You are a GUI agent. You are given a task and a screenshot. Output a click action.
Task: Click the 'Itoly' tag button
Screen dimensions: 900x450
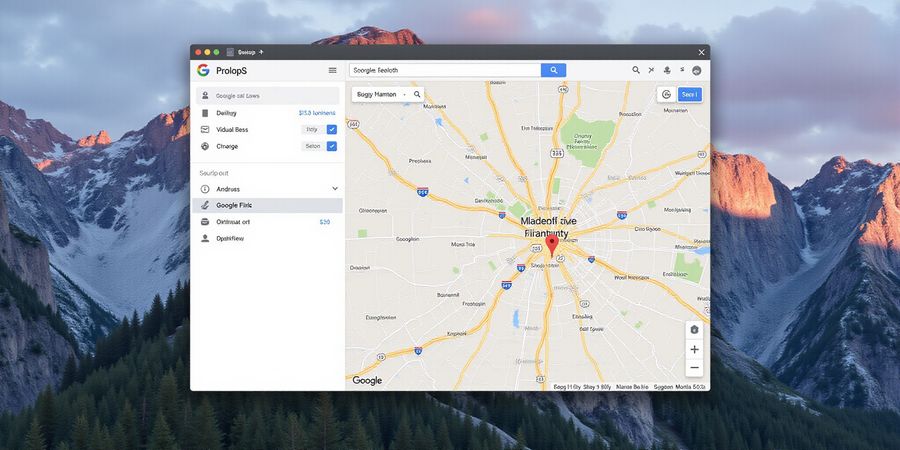pyautogui.click(x=312, y=130)
